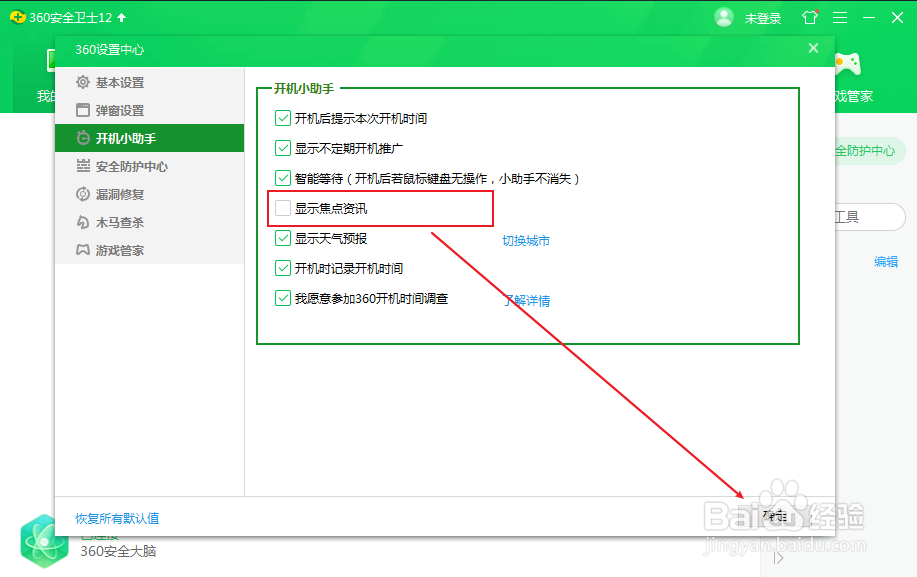The height and width of the screenshot is (577, 917).
Task: Uncheck 显示天气预报
Action: point(283,240)
